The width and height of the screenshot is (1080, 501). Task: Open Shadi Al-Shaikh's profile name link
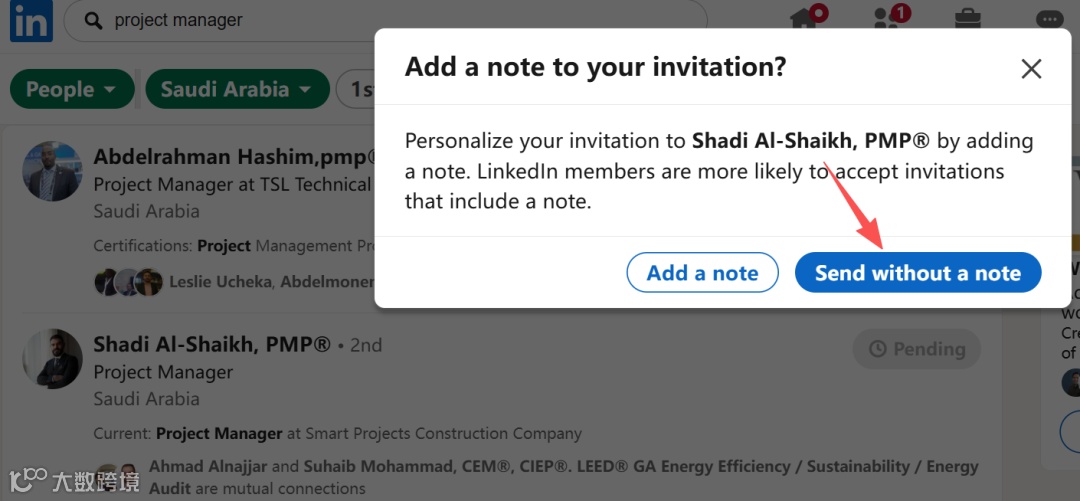click(x=211, y=345)
